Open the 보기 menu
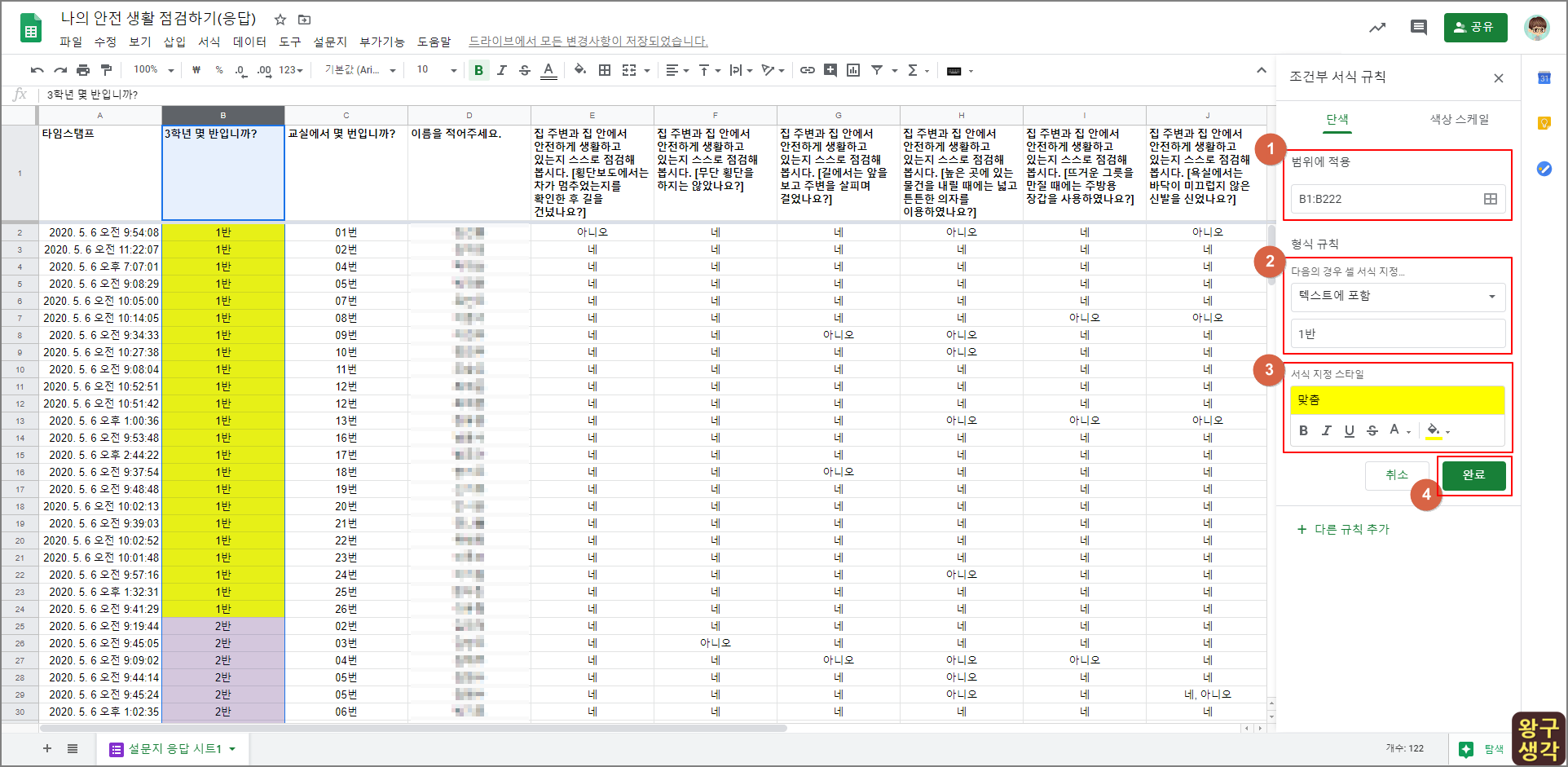Image resolution: width=1568 pixels, height=767 pixels. point(140,42)
